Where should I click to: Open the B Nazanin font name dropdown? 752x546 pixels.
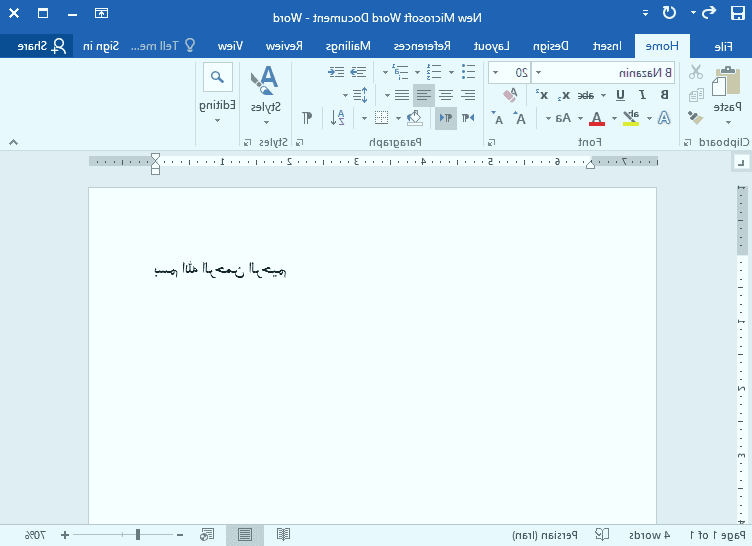click(x=538, y=72)
